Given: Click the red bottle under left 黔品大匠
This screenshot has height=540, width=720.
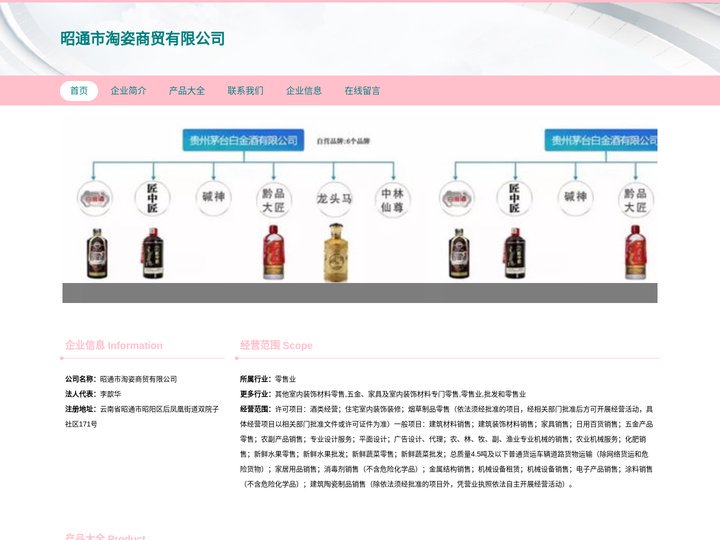Looking at the screenshot, I should click(274, 252).
